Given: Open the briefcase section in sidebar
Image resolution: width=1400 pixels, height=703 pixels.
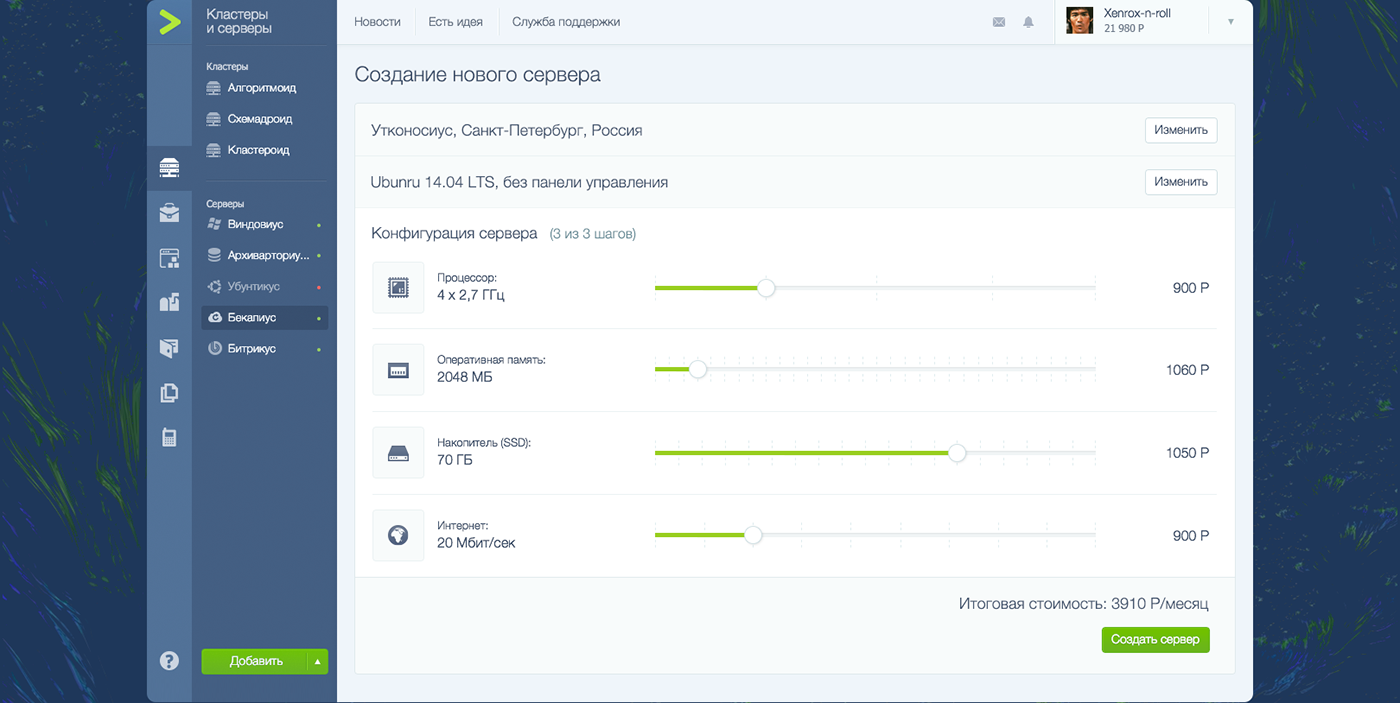Looking at the screenshot, I should click(x=169, y=212).
